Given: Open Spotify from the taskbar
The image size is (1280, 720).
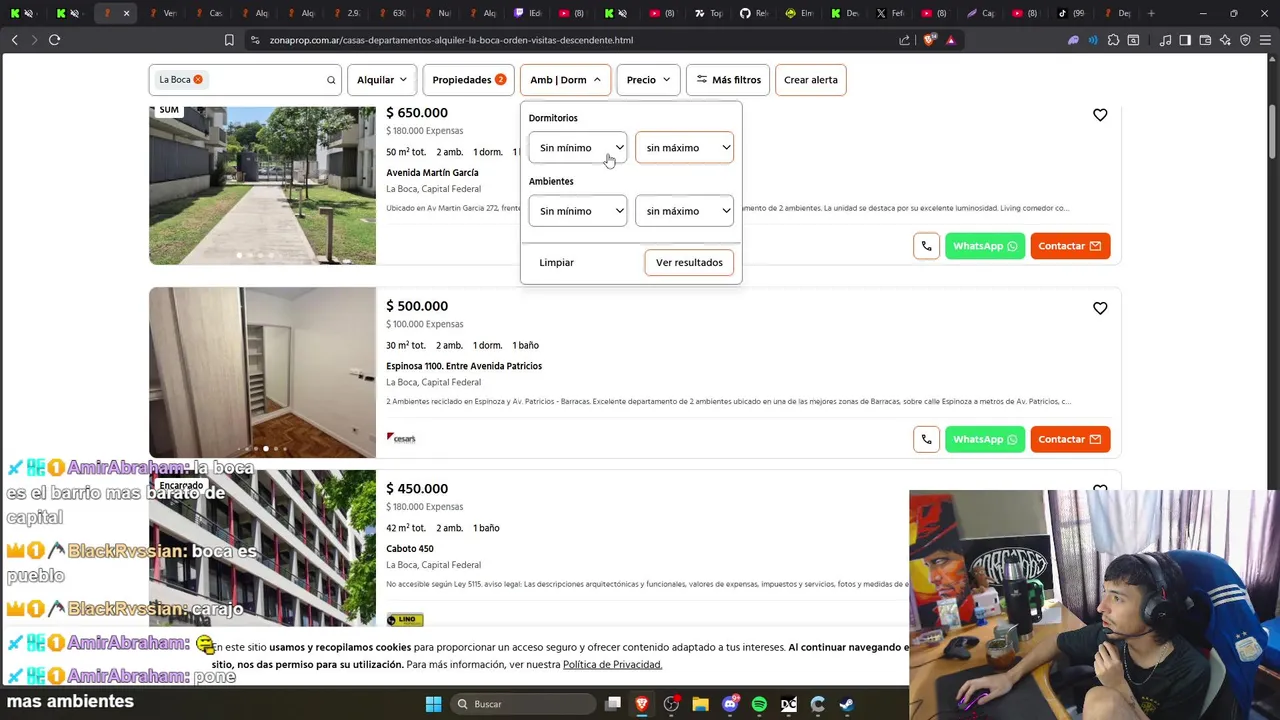Looking at the screenshot, I should pyautogui.click(x=759, y=704).
